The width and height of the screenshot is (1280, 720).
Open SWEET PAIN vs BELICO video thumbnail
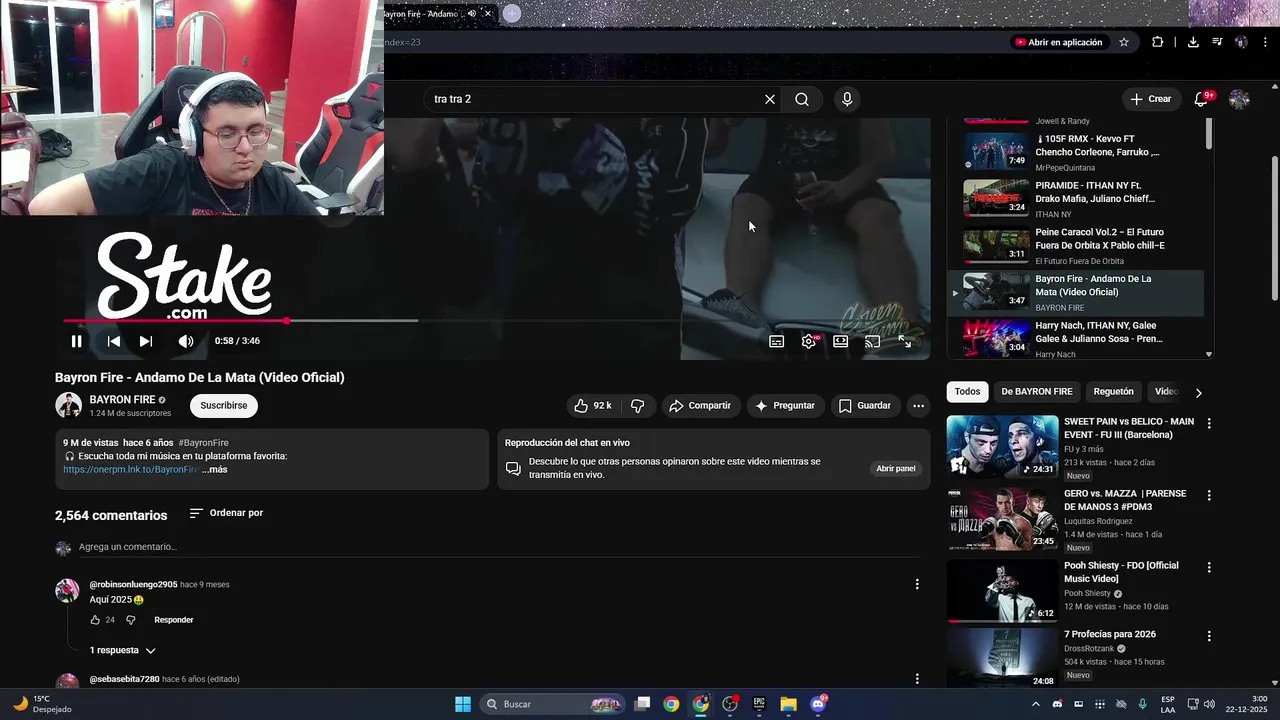click(1002, 446)
